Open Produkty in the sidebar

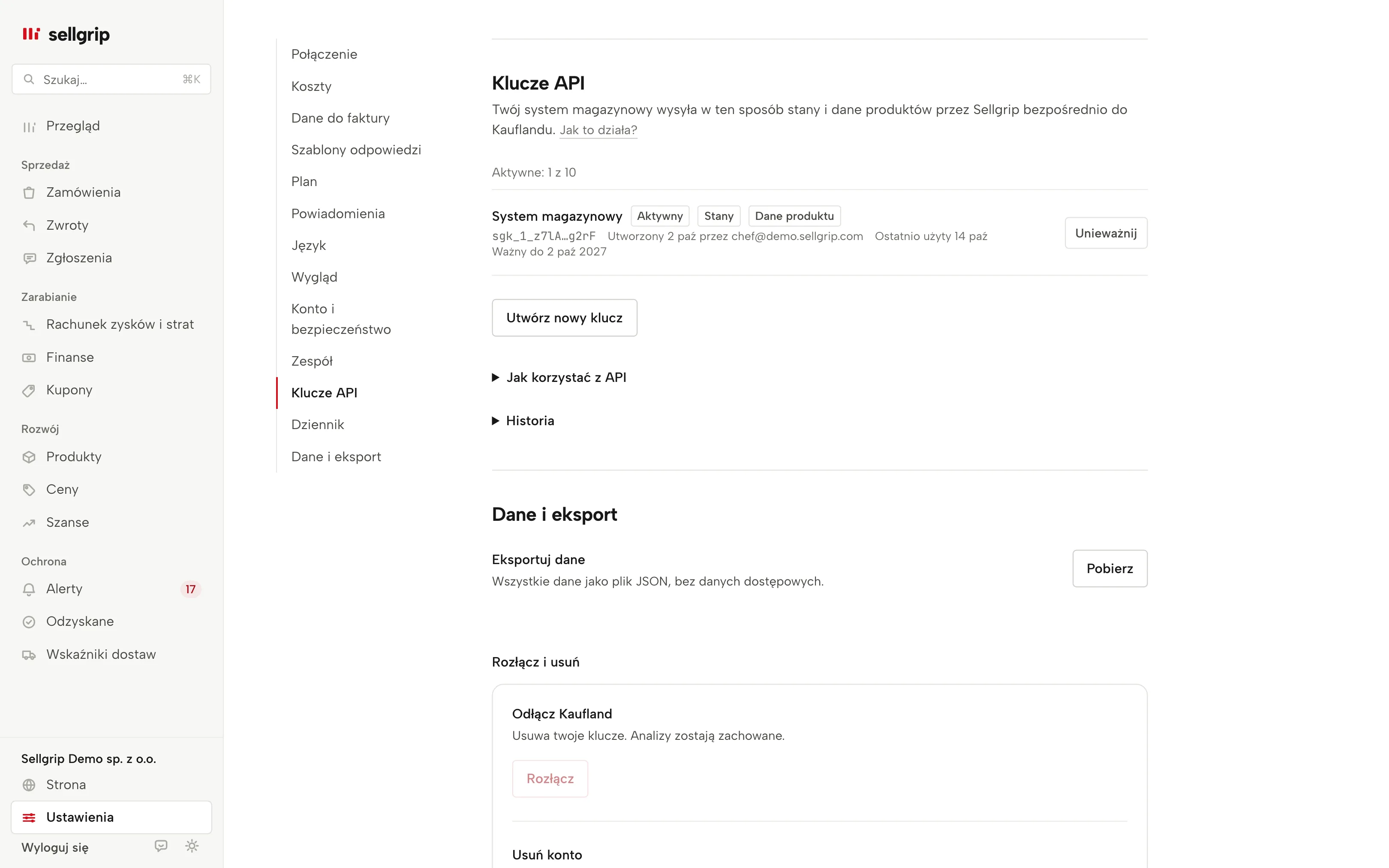coord(111,457)
